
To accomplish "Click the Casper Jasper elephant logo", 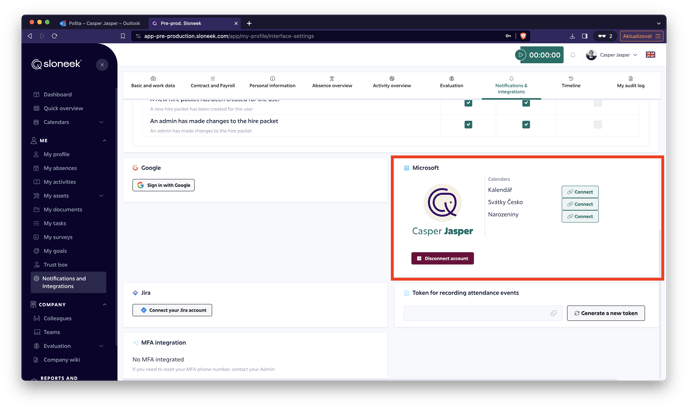I will [x=442, y=203].
